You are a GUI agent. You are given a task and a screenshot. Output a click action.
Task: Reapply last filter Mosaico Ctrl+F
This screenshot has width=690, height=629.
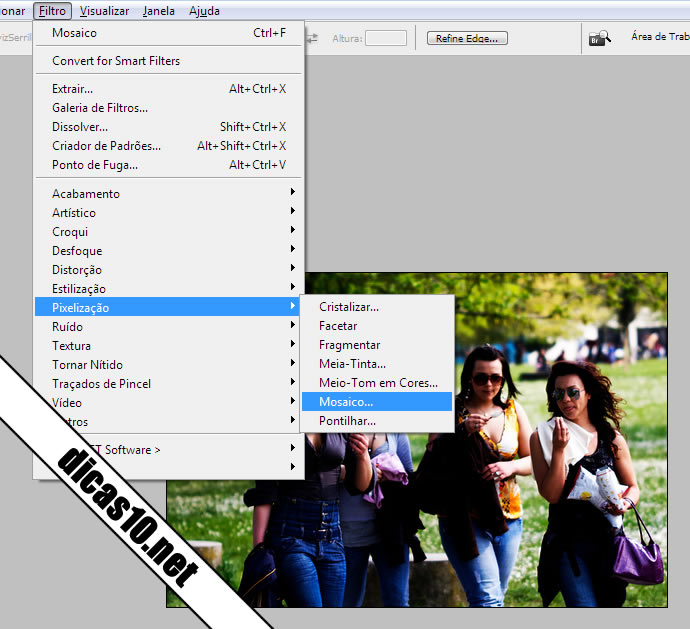click(169, 33)
